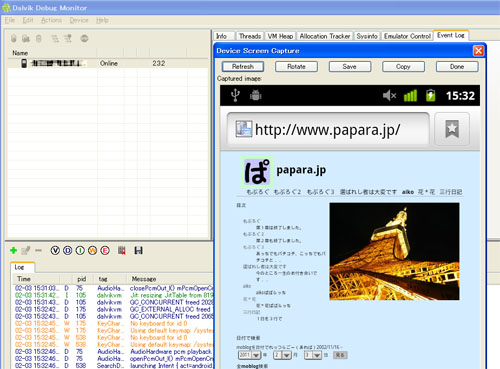The width and height of the screenshot is (500, 369).
Task: Click the browser bookmark star icon
Action: tap(452, 129)
